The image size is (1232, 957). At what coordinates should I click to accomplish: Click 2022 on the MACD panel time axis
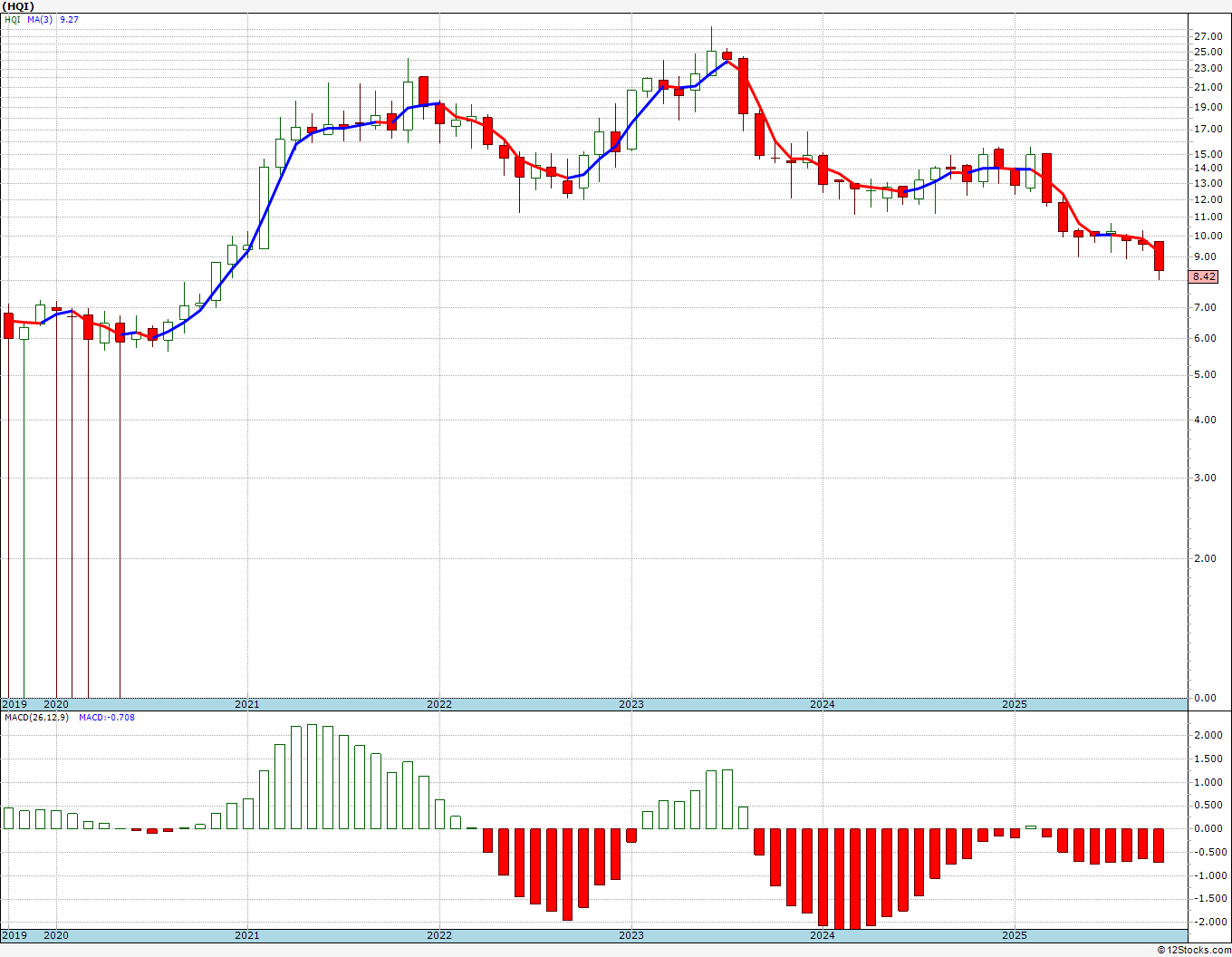pyautogui.click(x=439, y=936)
